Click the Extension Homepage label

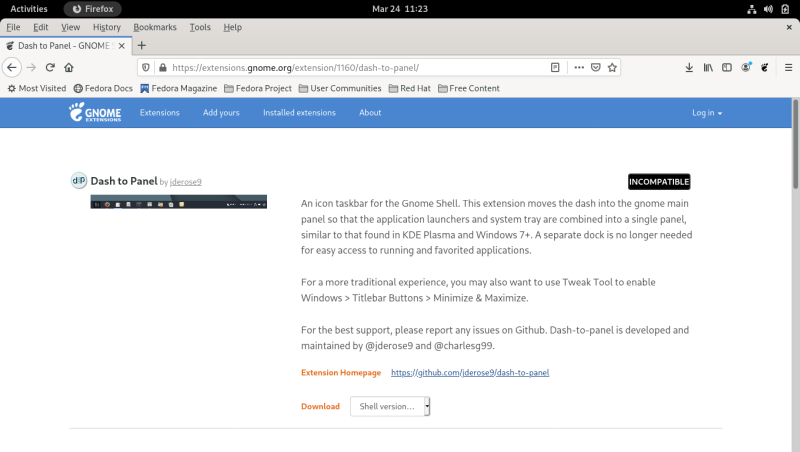pos(341,372)
